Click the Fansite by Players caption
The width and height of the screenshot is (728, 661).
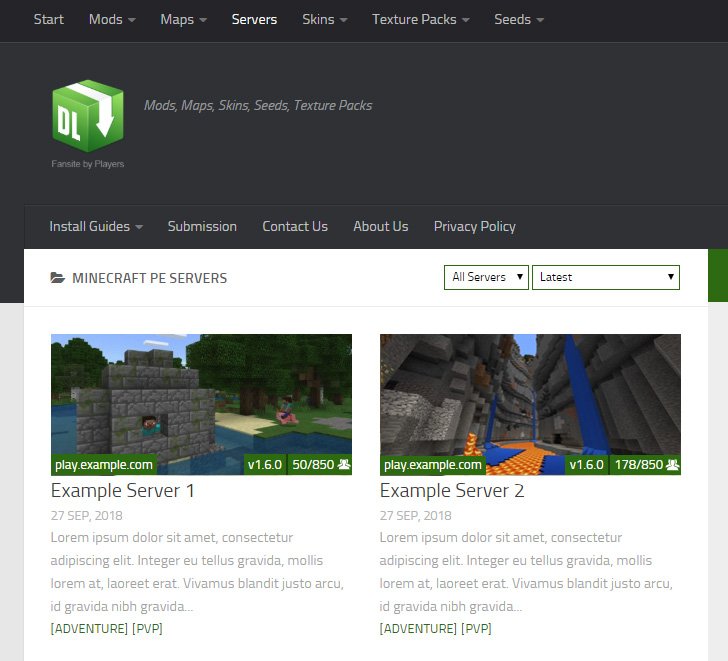[88, 164]
